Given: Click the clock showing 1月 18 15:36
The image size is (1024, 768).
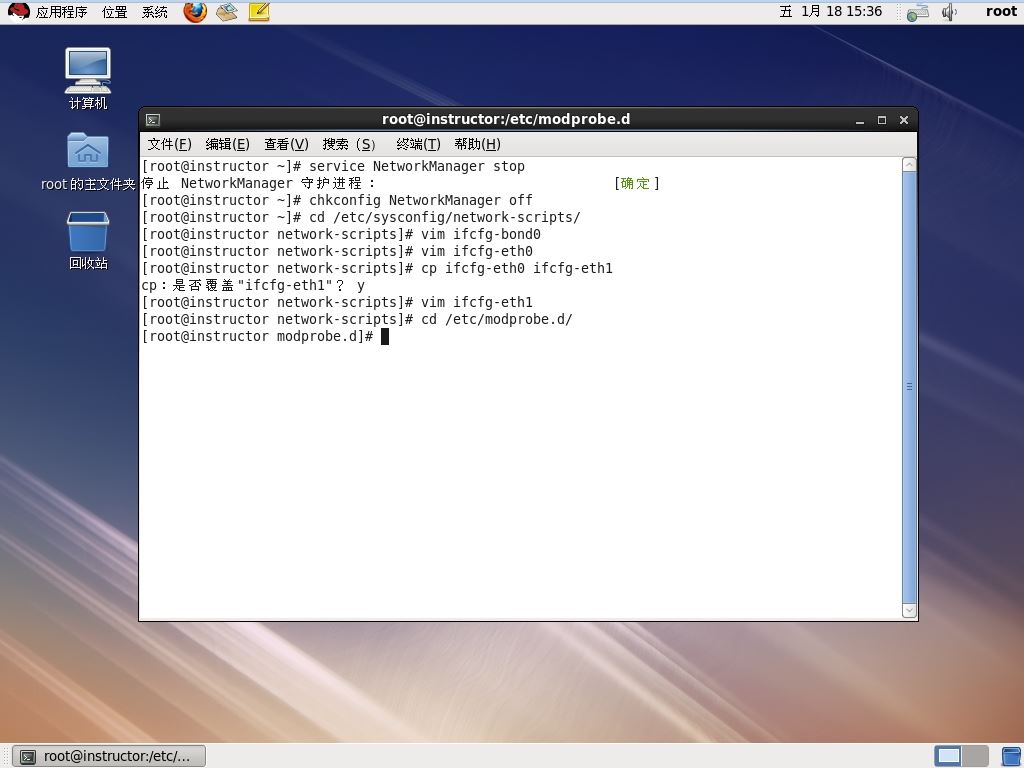Looking at the screenshot, I should tap(831, 12).
